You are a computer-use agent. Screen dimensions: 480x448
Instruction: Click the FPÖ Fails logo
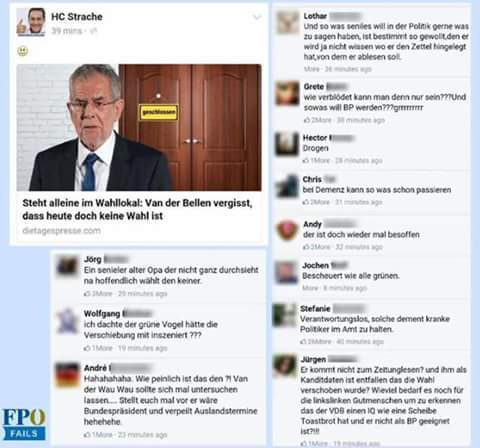[x=24, y=425]
